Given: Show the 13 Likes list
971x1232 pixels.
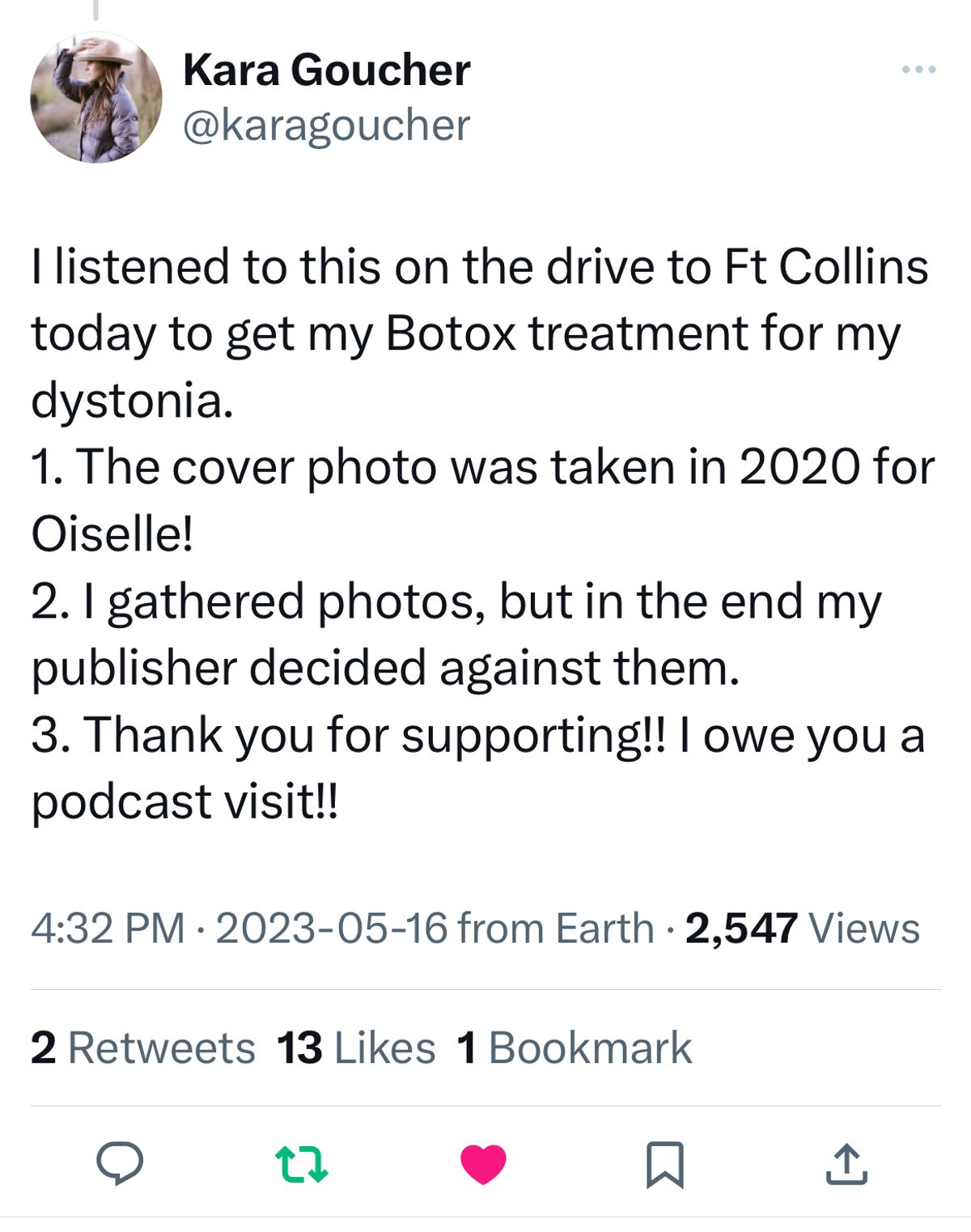Looking at the screenshot, I should coord(356,1047).
